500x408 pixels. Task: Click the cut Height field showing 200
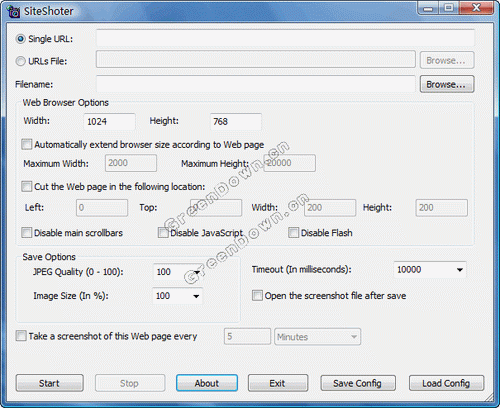coord(441,208)
